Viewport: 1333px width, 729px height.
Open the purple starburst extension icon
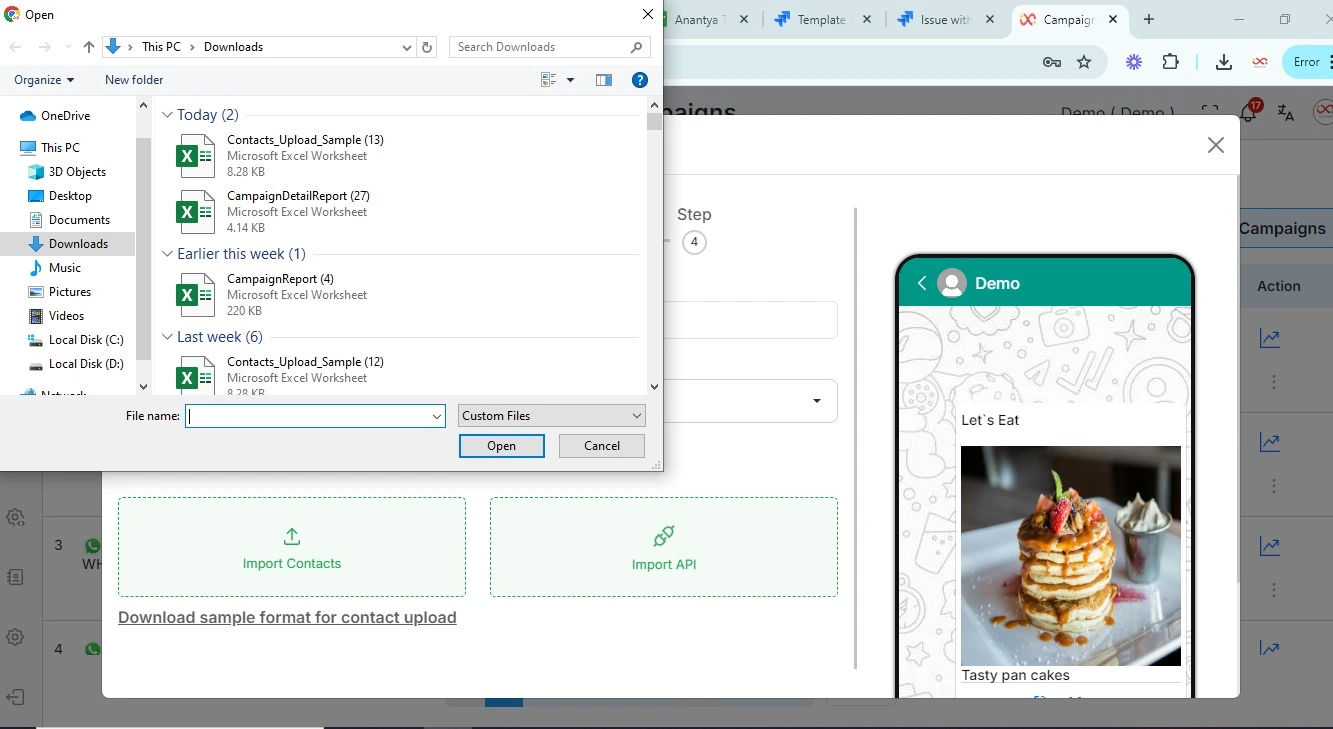click(1134, 62)
